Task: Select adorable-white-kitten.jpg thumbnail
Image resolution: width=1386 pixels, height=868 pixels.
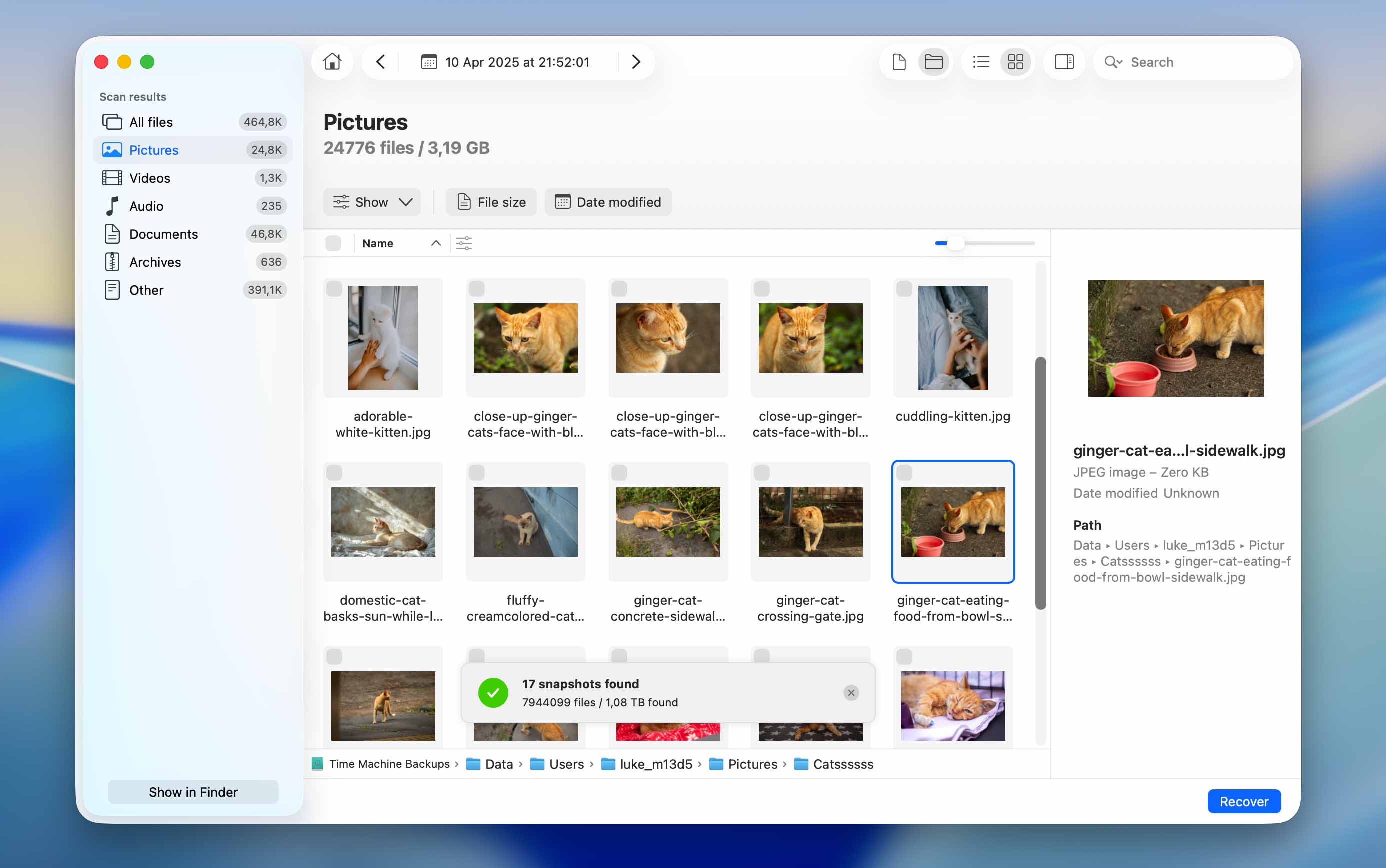Action: pos(383,338)
